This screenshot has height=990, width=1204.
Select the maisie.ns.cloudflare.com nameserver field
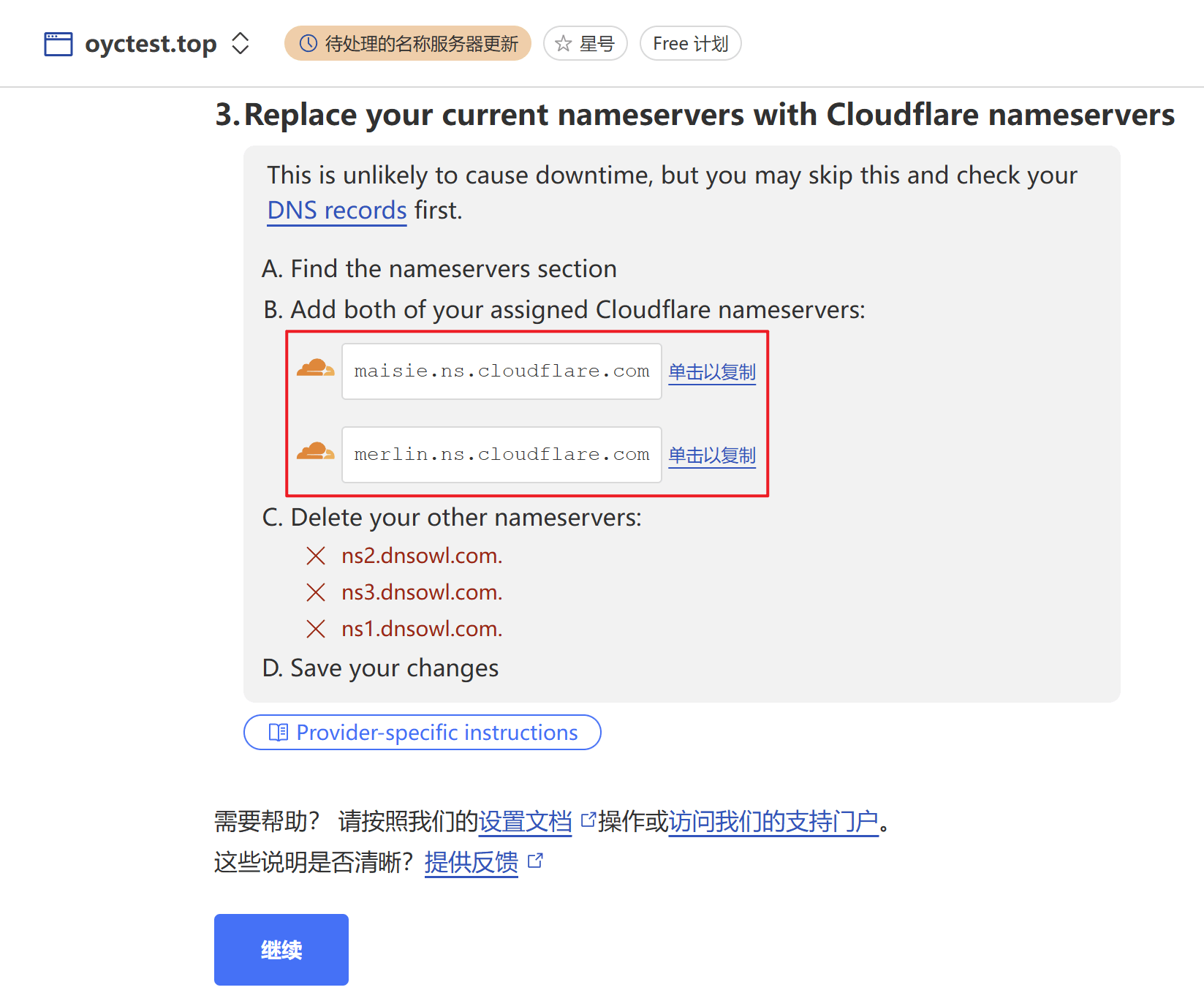(x=501, y=371)
